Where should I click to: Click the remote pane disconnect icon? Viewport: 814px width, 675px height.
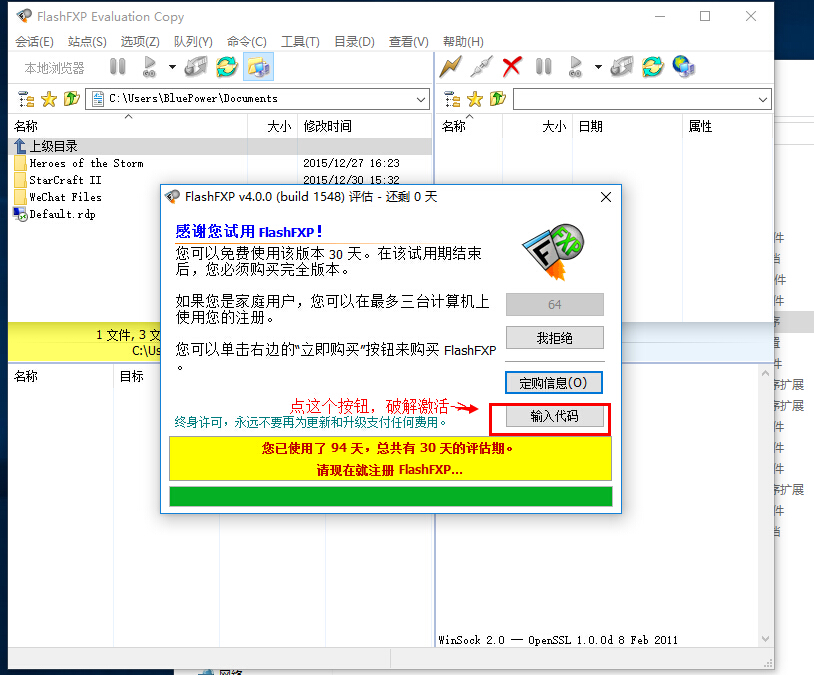coord(621,66)
